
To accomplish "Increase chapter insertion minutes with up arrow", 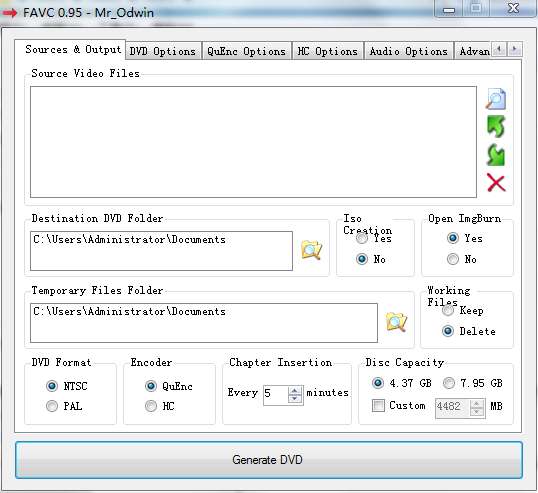I will [x=294, y=390].
